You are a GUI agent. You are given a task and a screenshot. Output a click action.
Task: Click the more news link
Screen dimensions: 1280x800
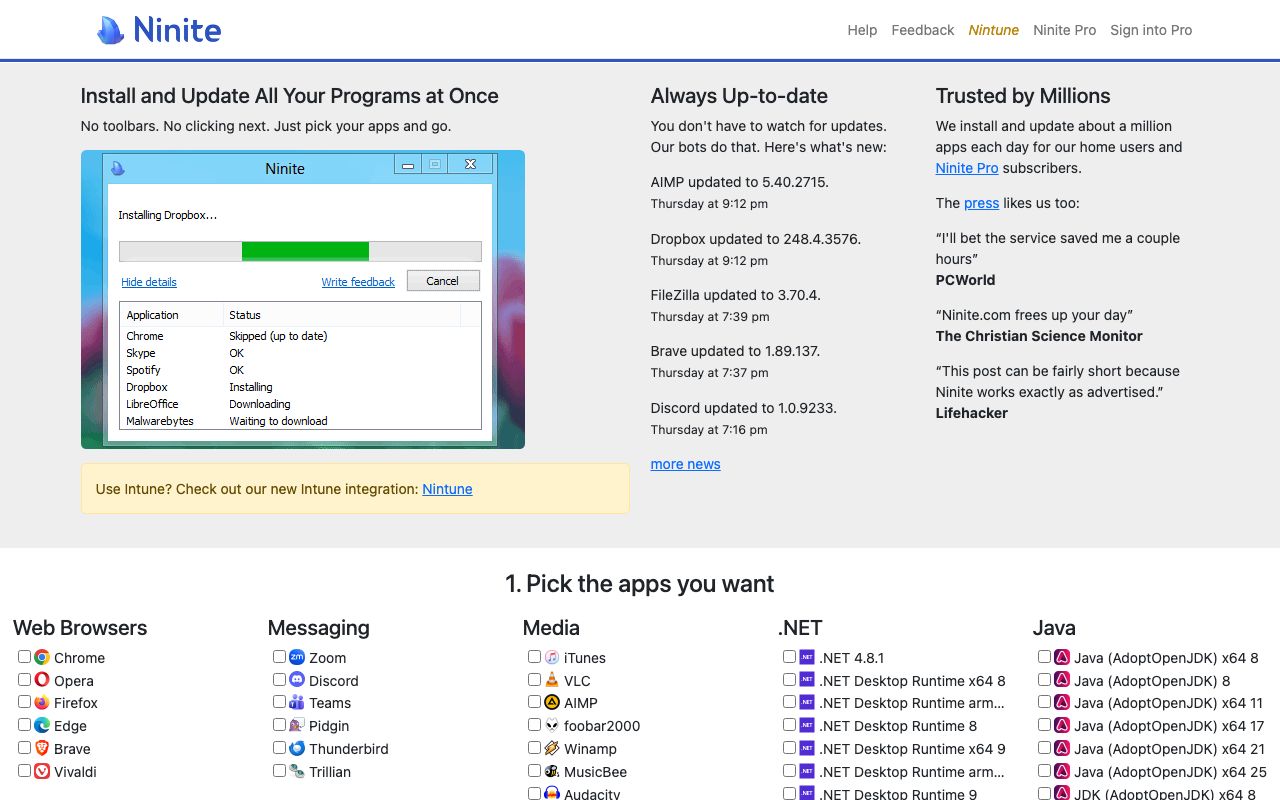(685, 464)
